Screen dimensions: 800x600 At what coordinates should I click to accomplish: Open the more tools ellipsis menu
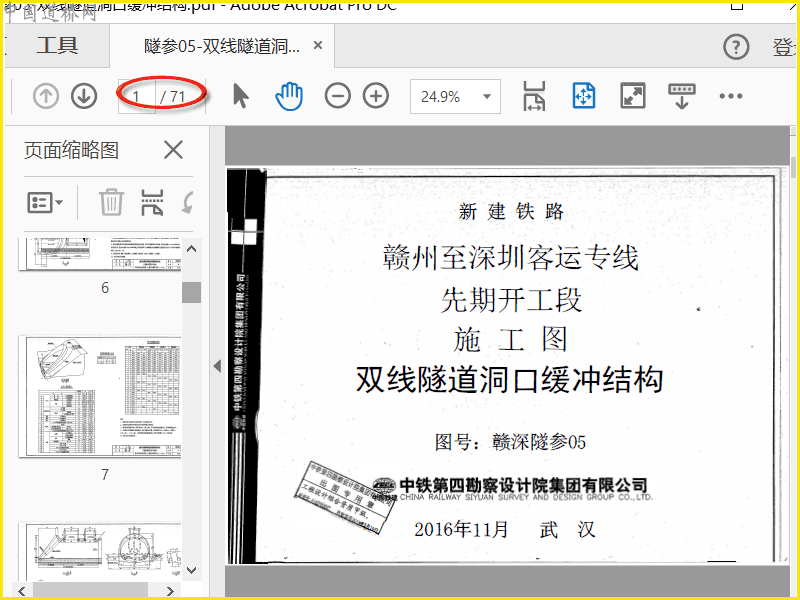coord(731,96)
